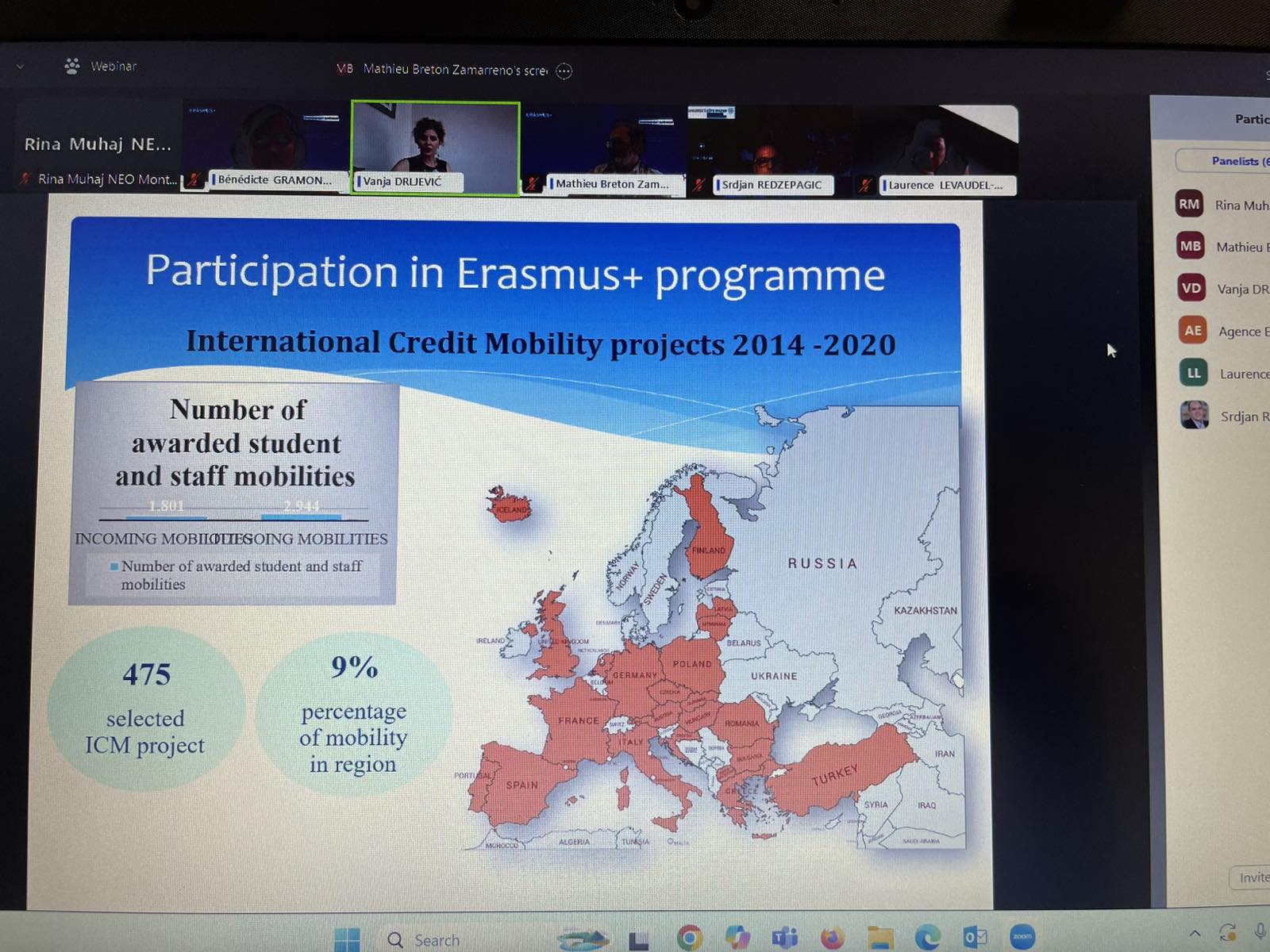The height and width of the screenshot is (952, 1270).
Task: Click the Webinar label at top
Action: tap(114, 66)
